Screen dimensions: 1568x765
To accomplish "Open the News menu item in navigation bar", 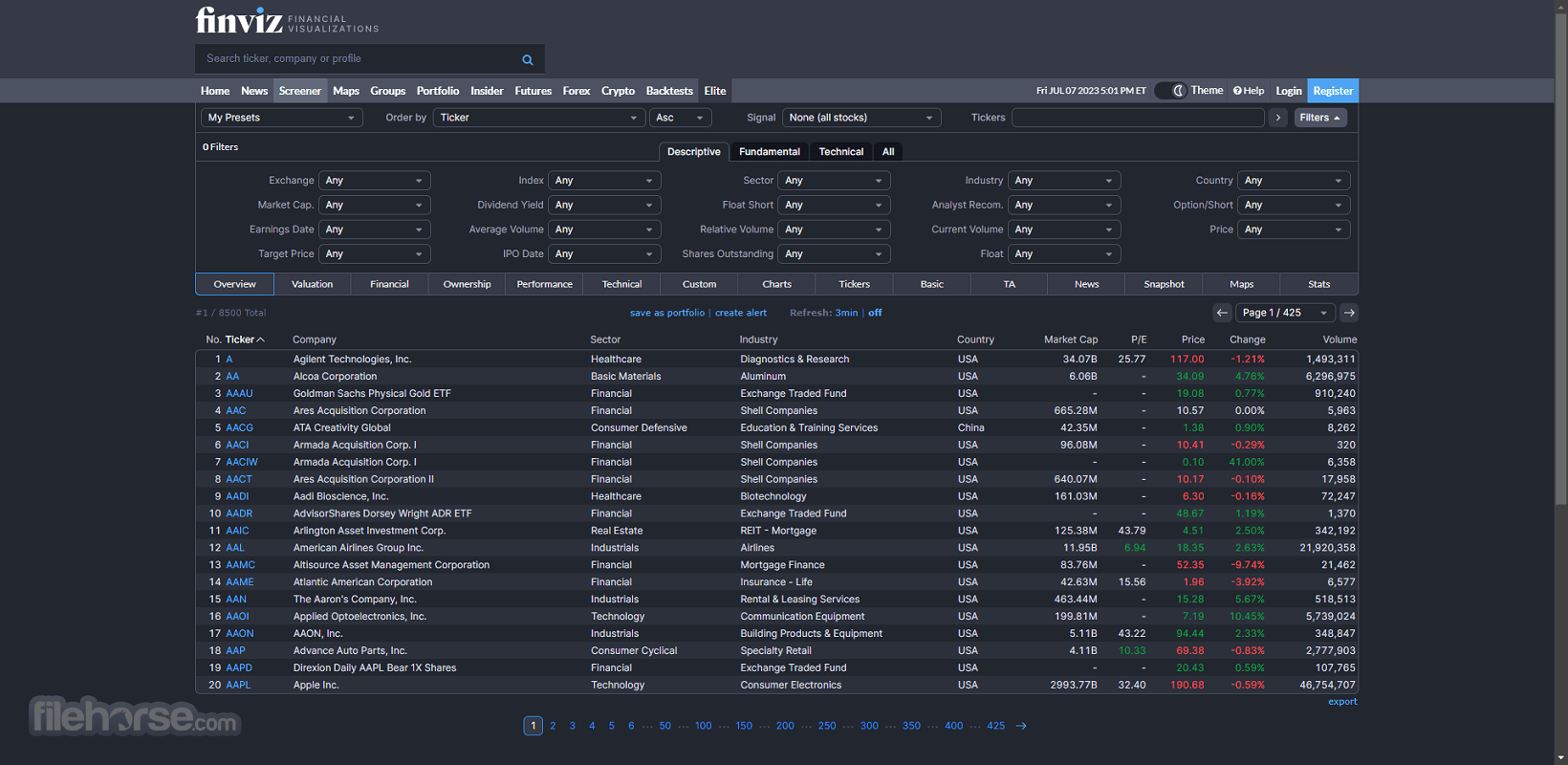I will click(x=254, y=91).
